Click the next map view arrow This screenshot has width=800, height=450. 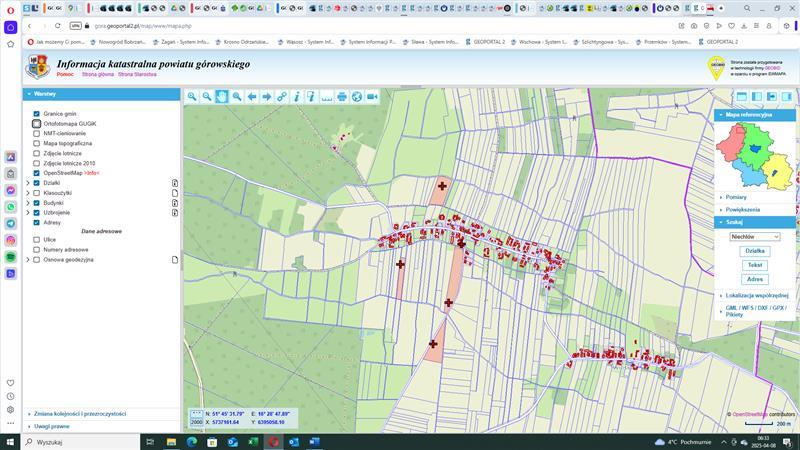pos(267,96)
